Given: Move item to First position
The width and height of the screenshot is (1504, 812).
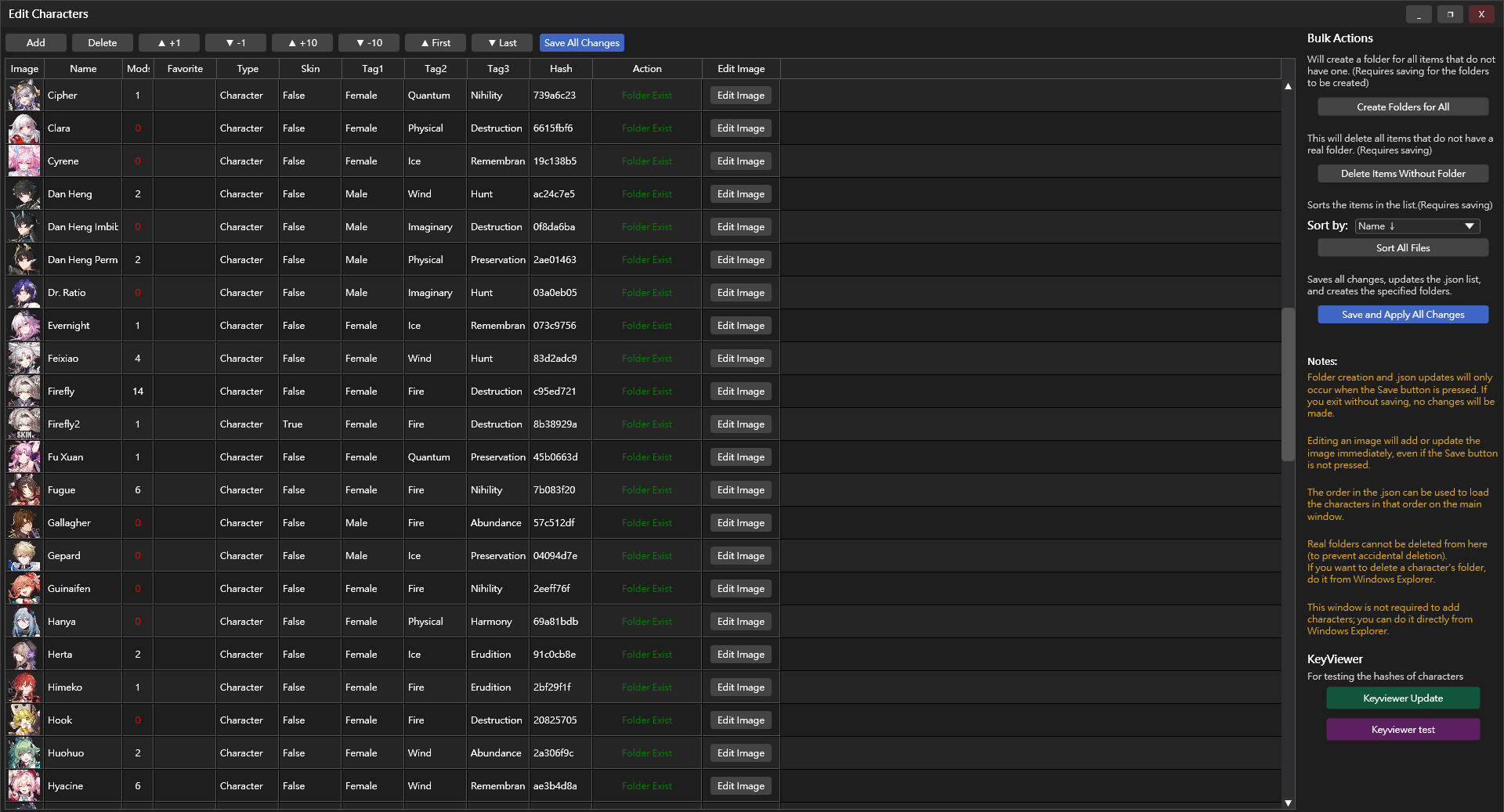Looking at the screenshot, I should pyautogui.click(x=436, y=43).
